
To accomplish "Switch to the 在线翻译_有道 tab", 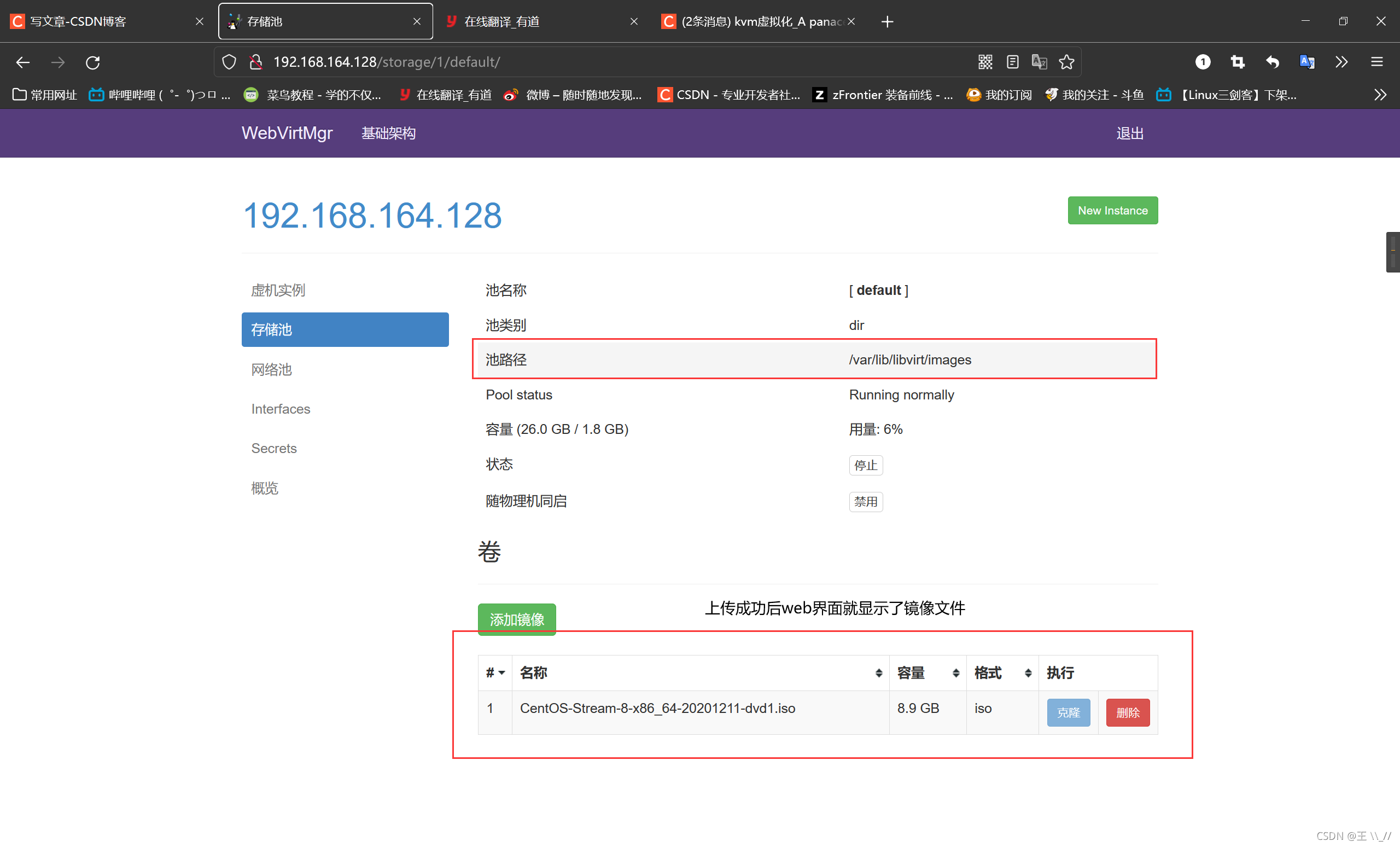I will 542,21.
